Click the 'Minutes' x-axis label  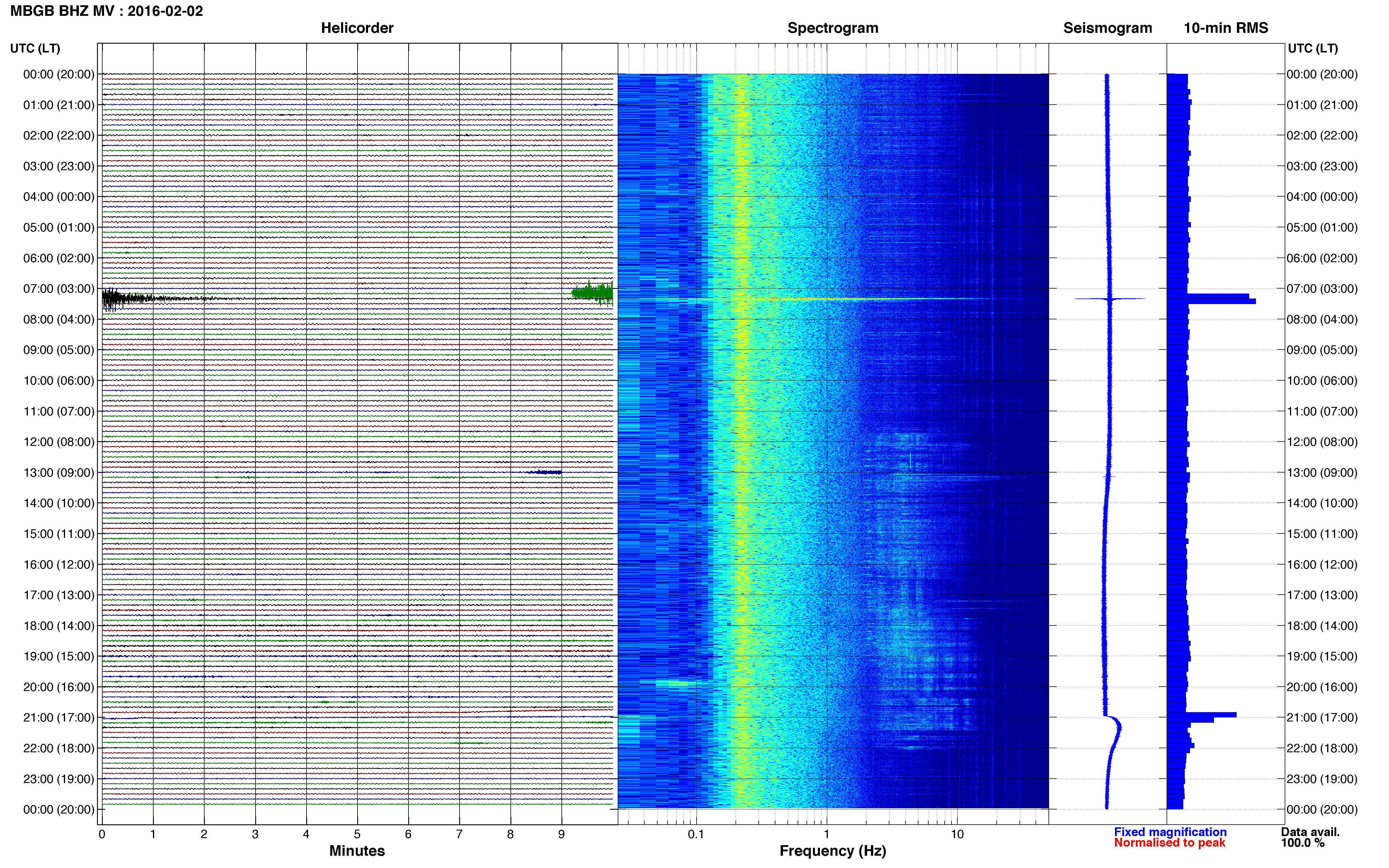pos(357,851)
